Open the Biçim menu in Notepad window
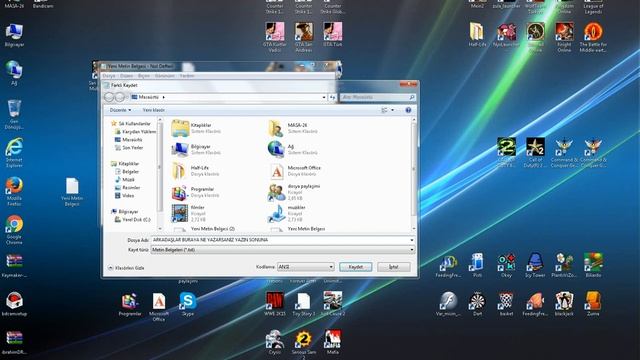 click(x=144, y=76)
